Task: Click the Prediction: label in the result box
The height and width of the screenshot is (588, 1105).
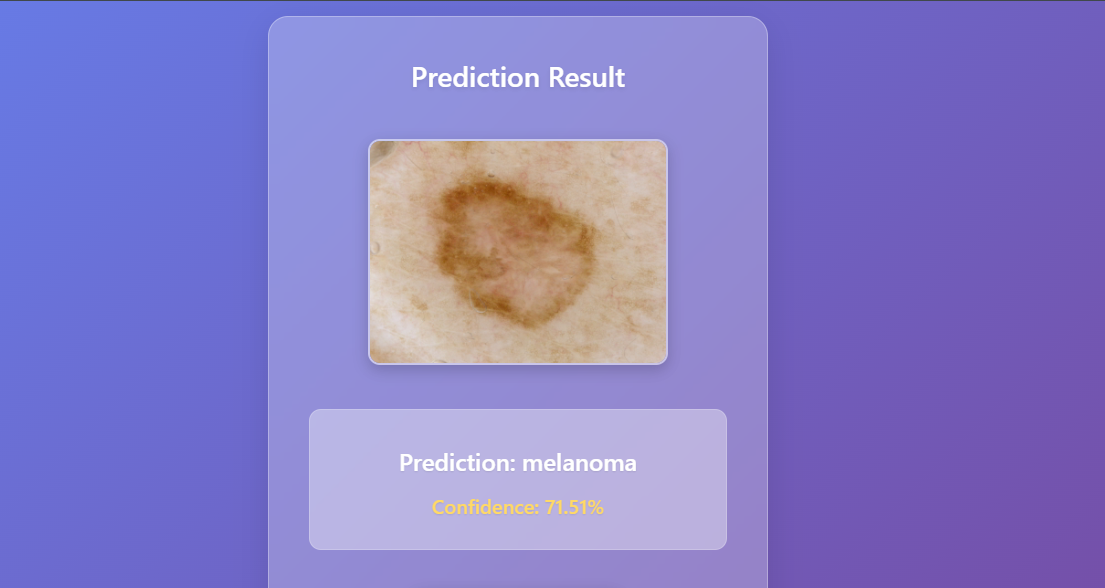Action: coord(457,463)
